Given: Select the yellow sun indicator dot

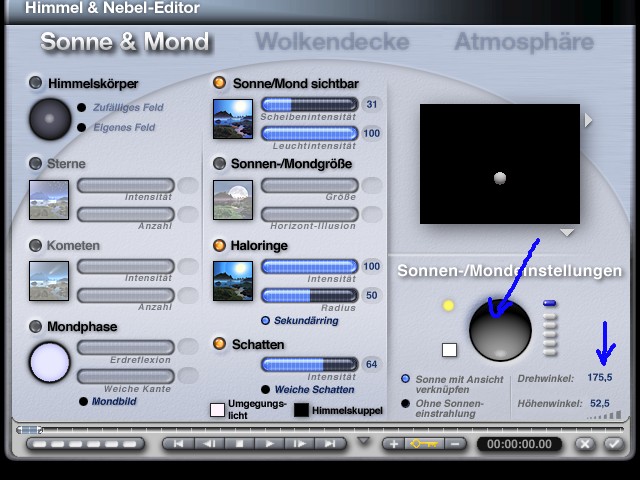Looking at the screenshot, I should point(448,305).
